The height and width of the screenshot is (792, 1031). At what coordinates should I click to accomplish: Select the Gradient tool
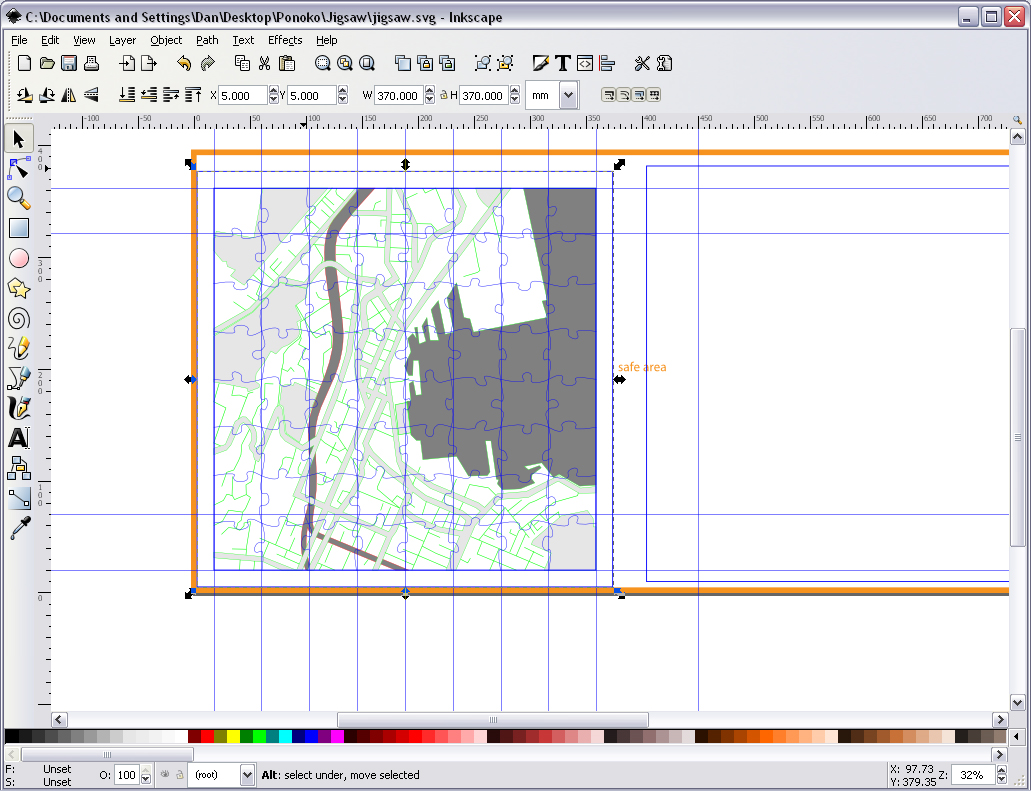point(18,498)
